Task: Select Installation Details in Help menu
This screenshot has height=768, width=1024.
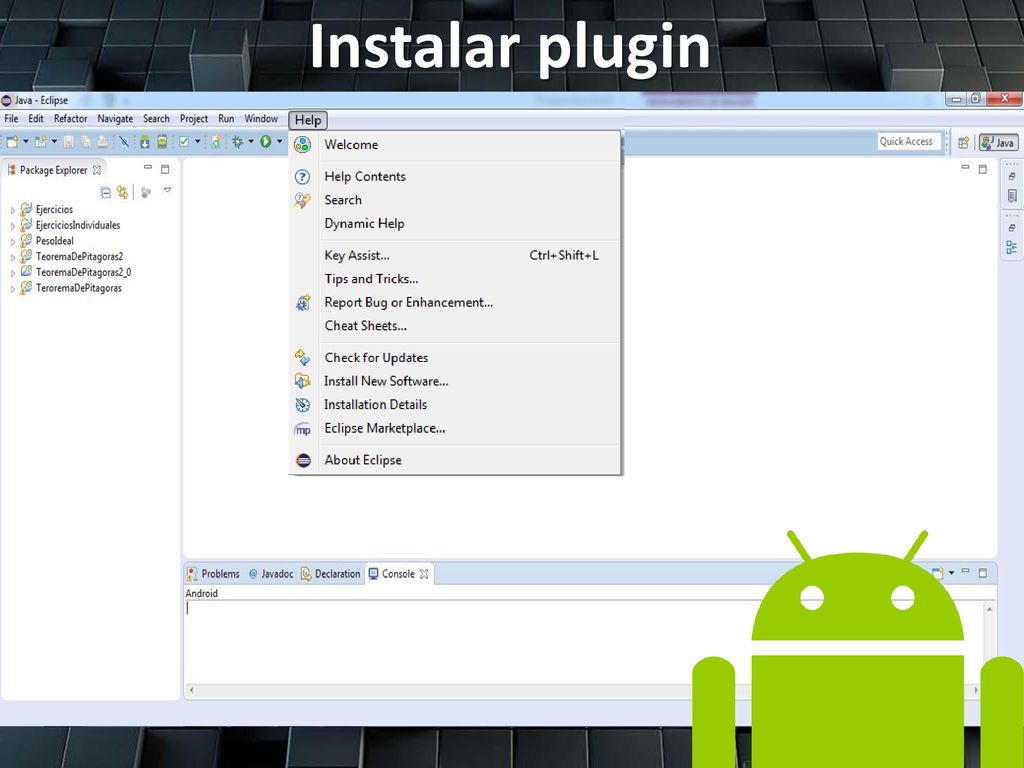Action: click(455, 405)
